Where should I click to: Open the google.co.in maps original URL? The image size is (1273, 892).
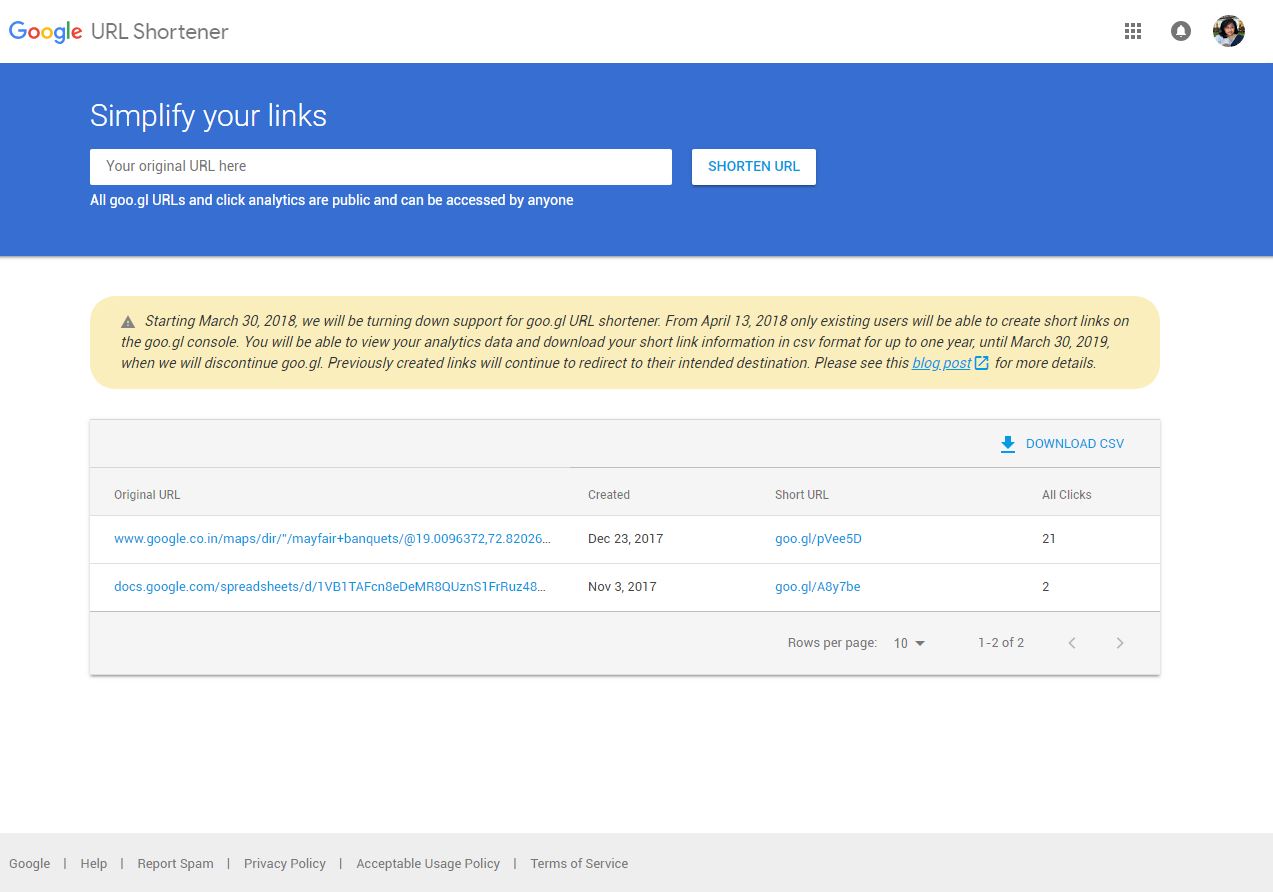(x=332, y=539)
